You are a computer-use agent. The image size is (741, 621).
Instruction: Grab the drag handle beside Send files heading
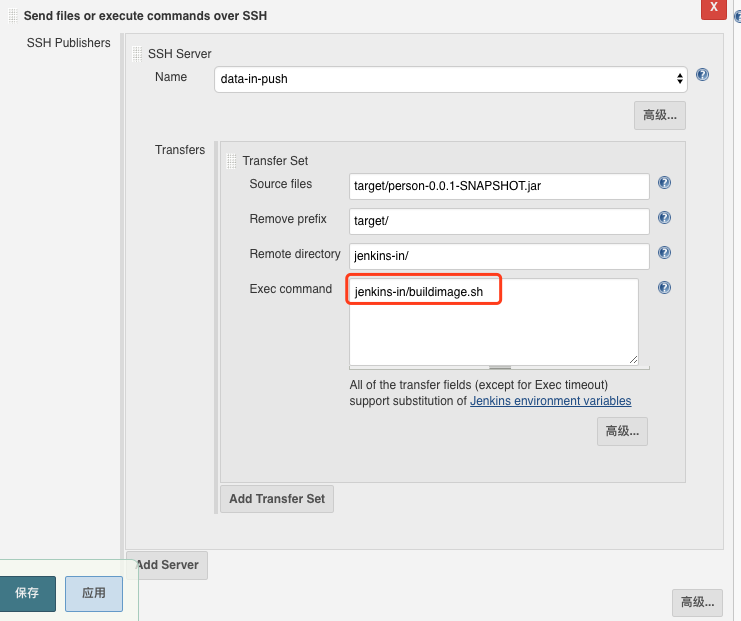[13, 16]
